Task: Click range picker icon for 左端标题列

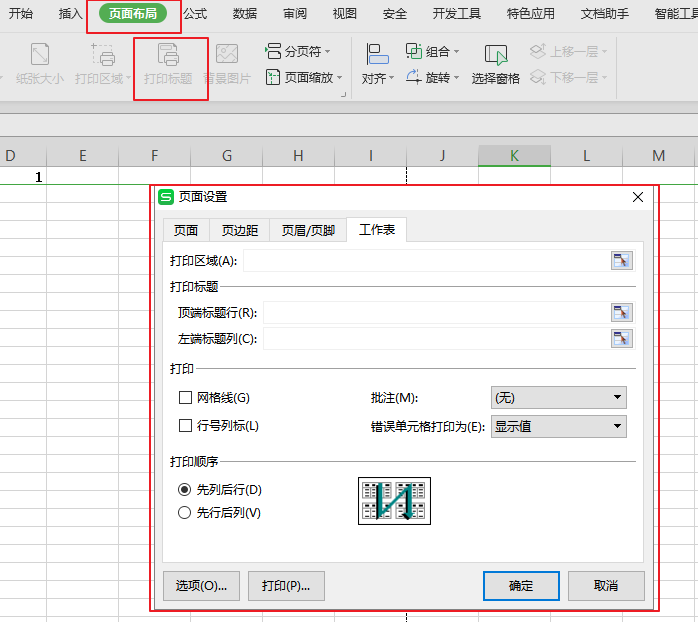Action: click(x=622, y=339)
